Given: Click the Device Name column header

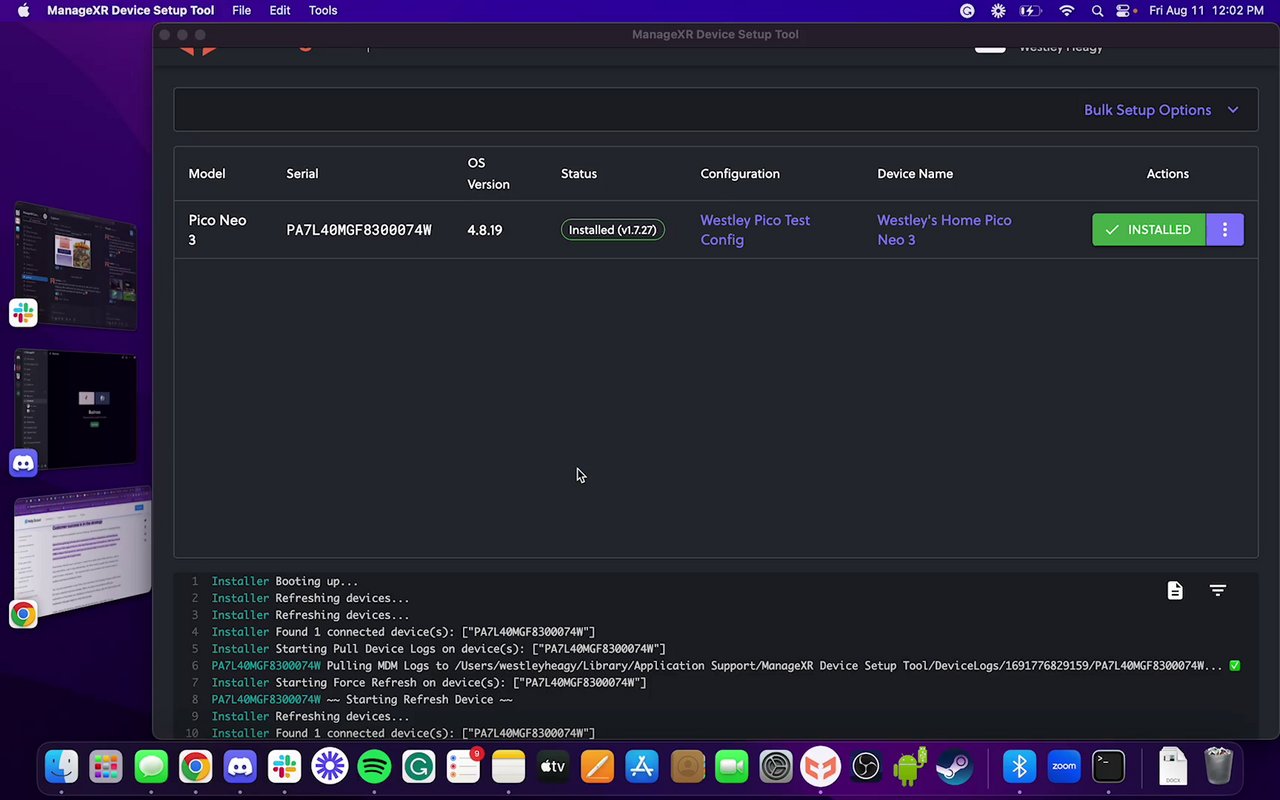Looking at the screenshot, I should pos(915,174).
